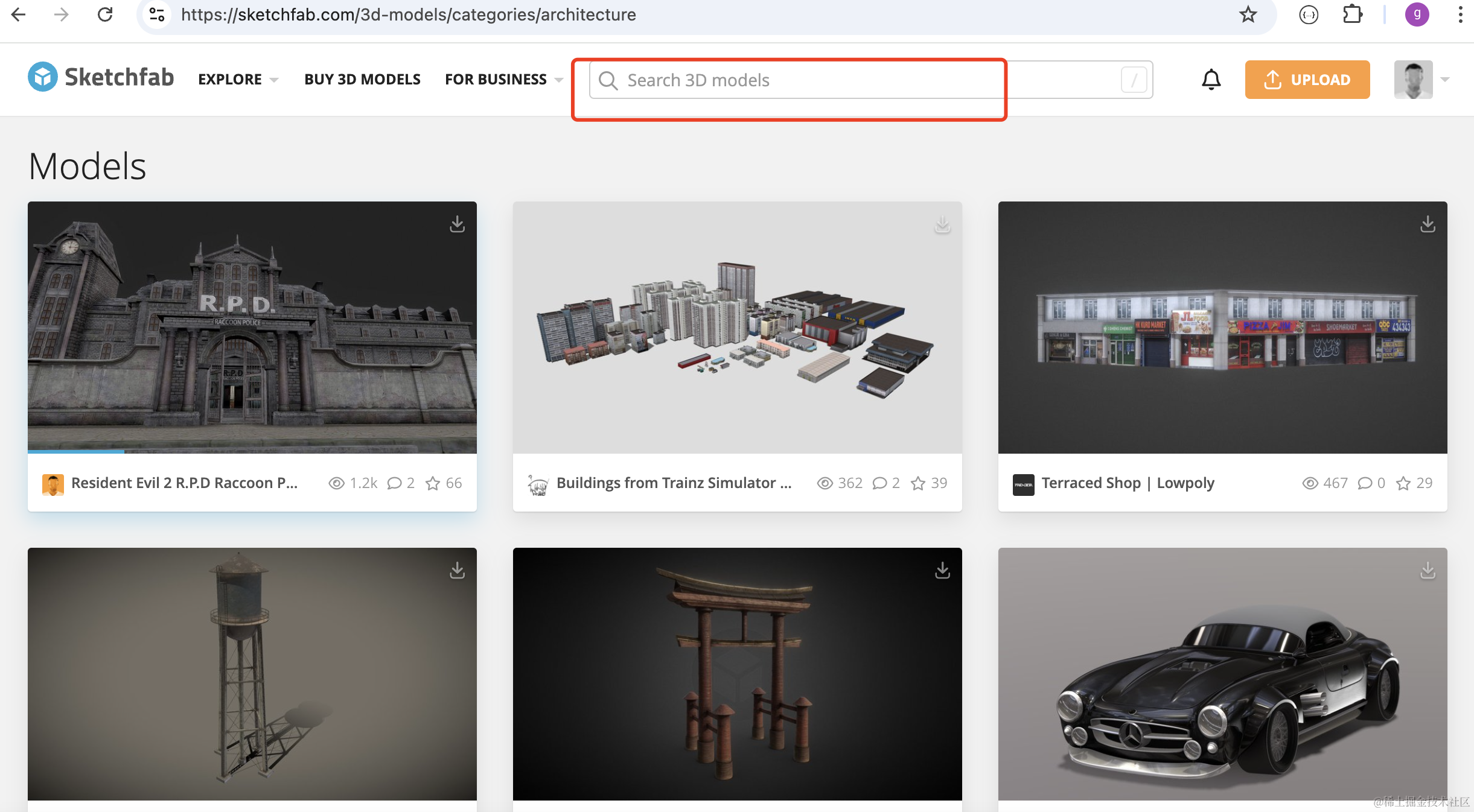
Task: Open the notifications bell
Action: [1211, 80]
